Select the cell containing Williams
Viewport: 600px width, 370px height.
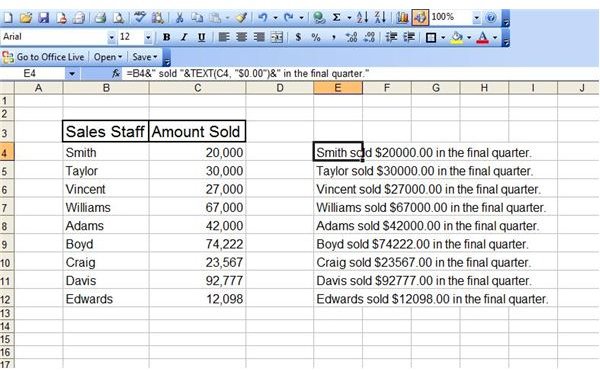coord(106,208)
